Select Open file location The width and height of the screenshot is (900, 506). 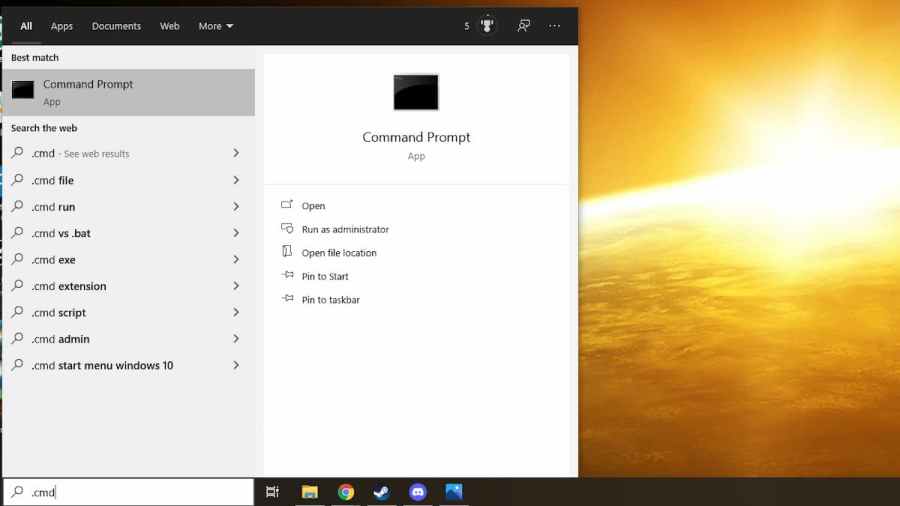point(339,252)
